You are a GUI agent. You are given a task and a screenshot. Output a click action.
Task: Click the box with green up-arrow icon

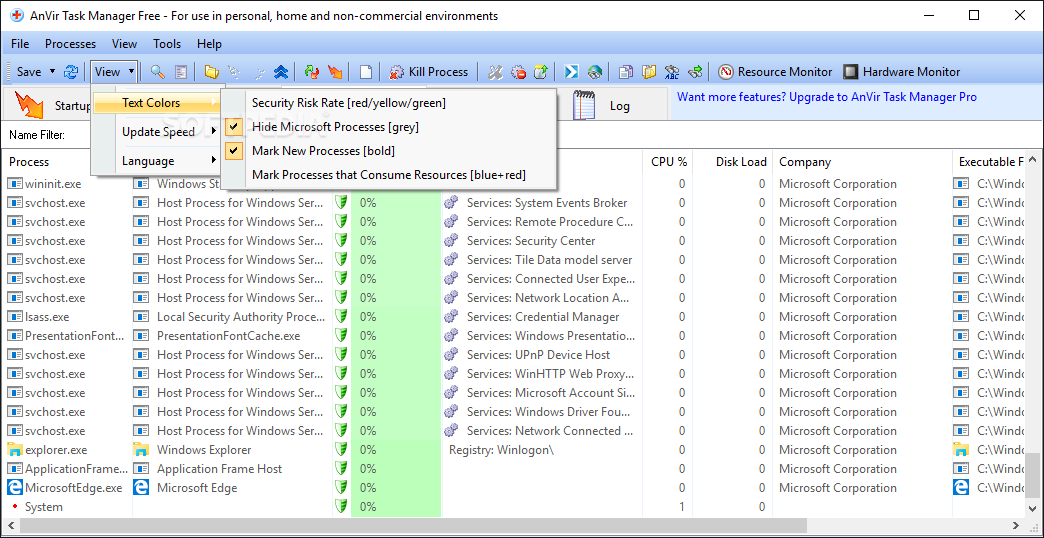pos(541,72)
